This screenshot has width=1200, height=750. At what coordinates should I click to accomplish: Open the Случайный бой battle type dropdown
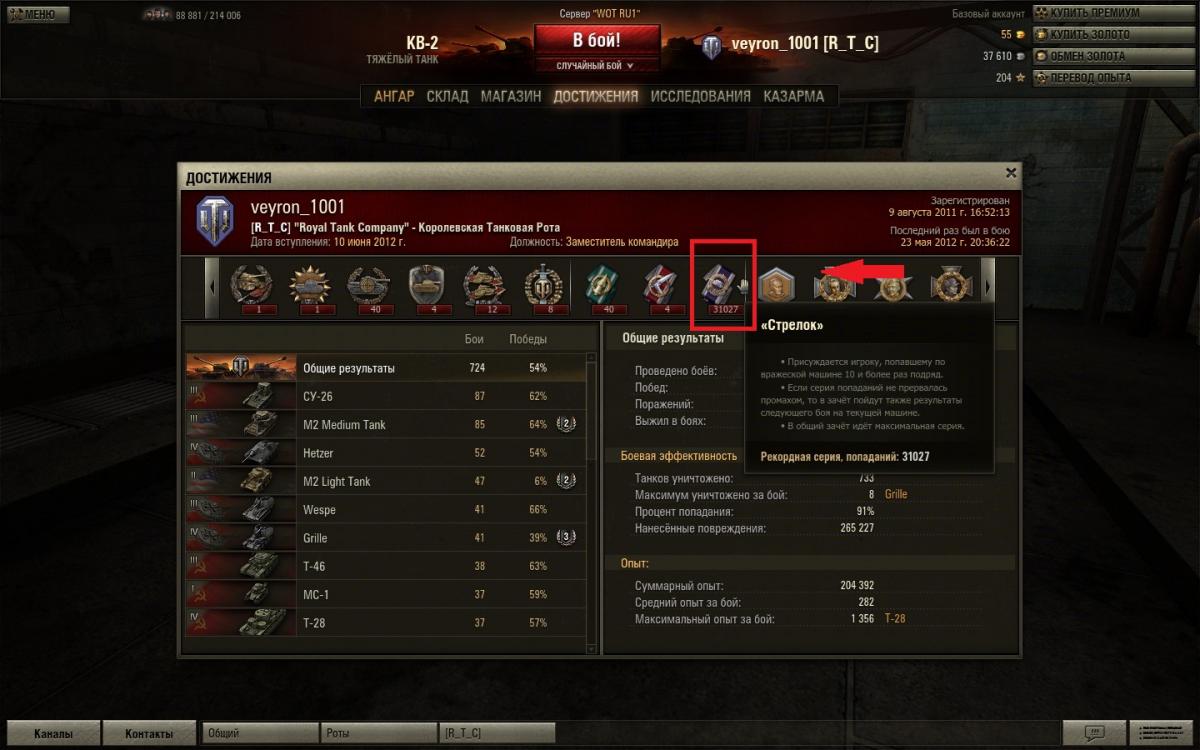[x=597, y=65]
